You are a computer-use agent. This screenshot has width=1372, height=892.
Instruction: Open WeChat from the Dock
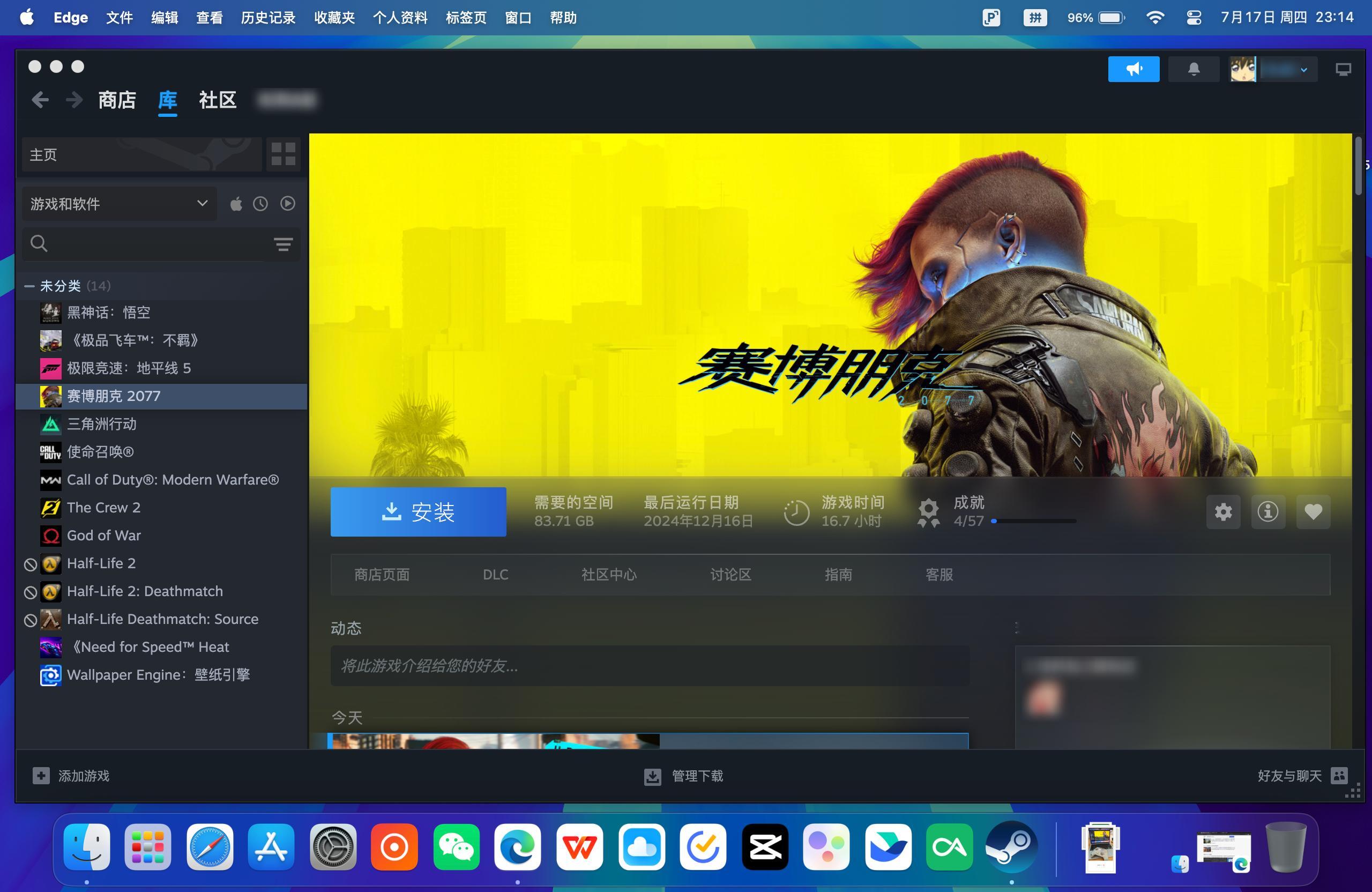click(x=456, y=846)
